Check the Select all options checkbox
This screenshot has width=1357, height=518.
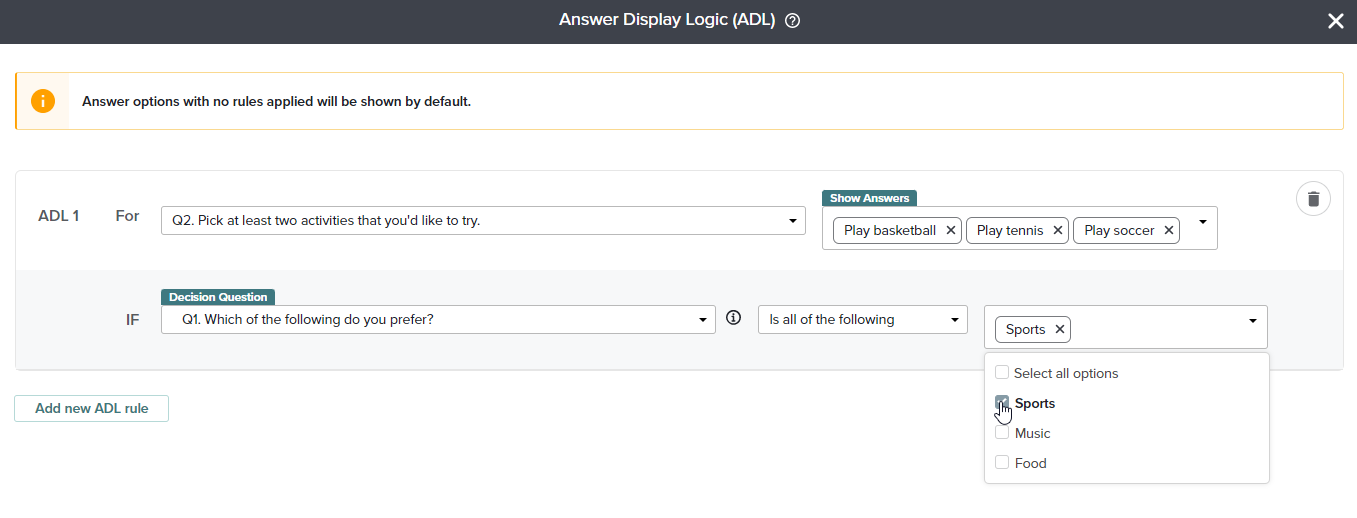coord(1002,373)
